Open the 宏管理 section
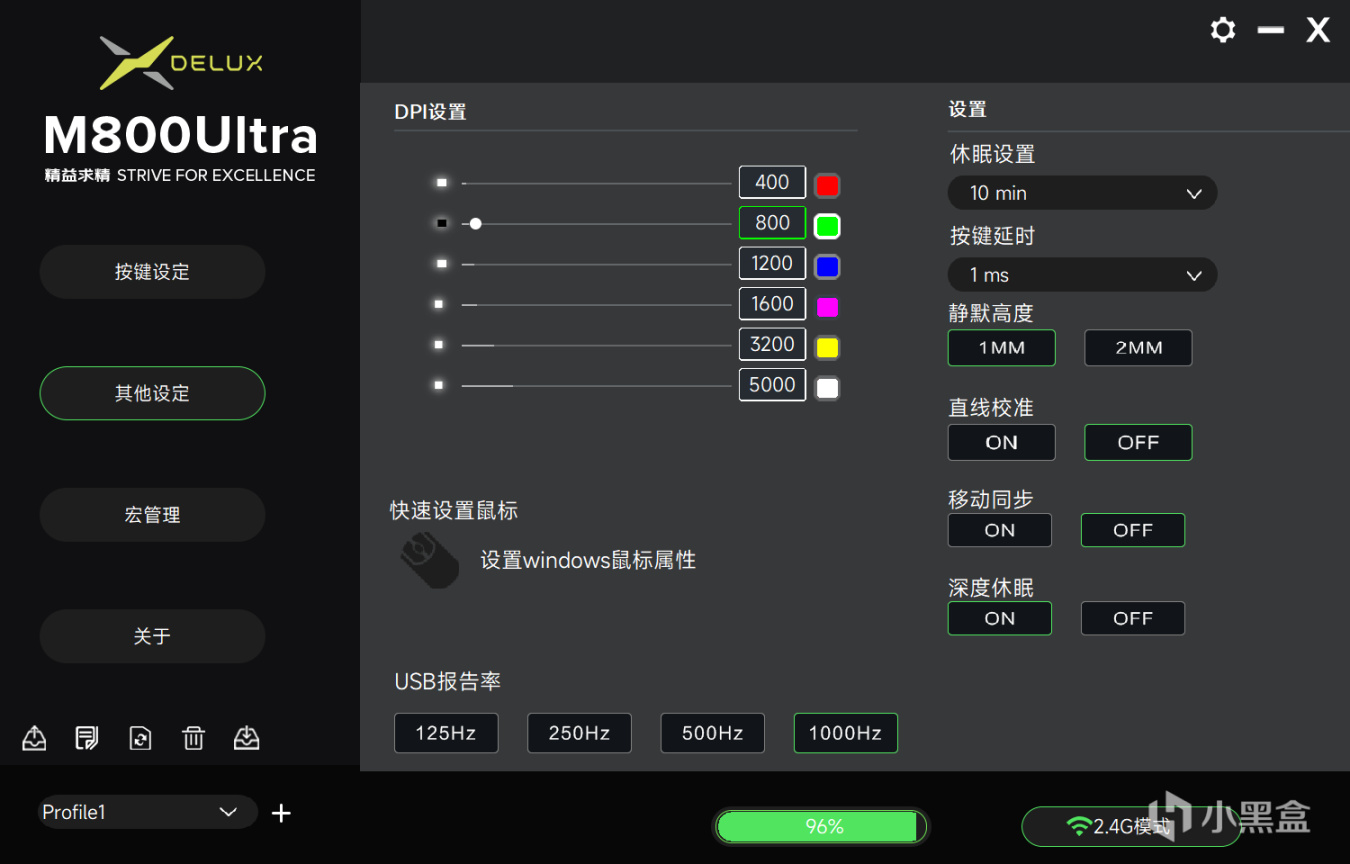The height and width of the screenshot is (864, 1350). coord(152,515)
